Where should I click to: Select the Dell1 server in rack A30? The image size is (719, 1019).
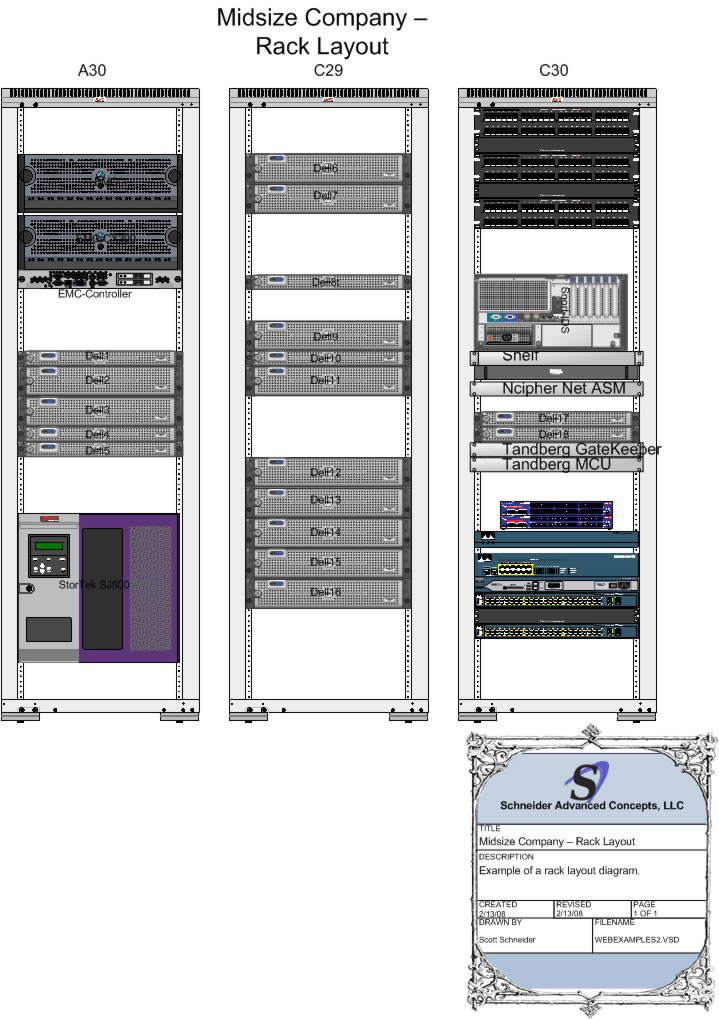(100, 357)
